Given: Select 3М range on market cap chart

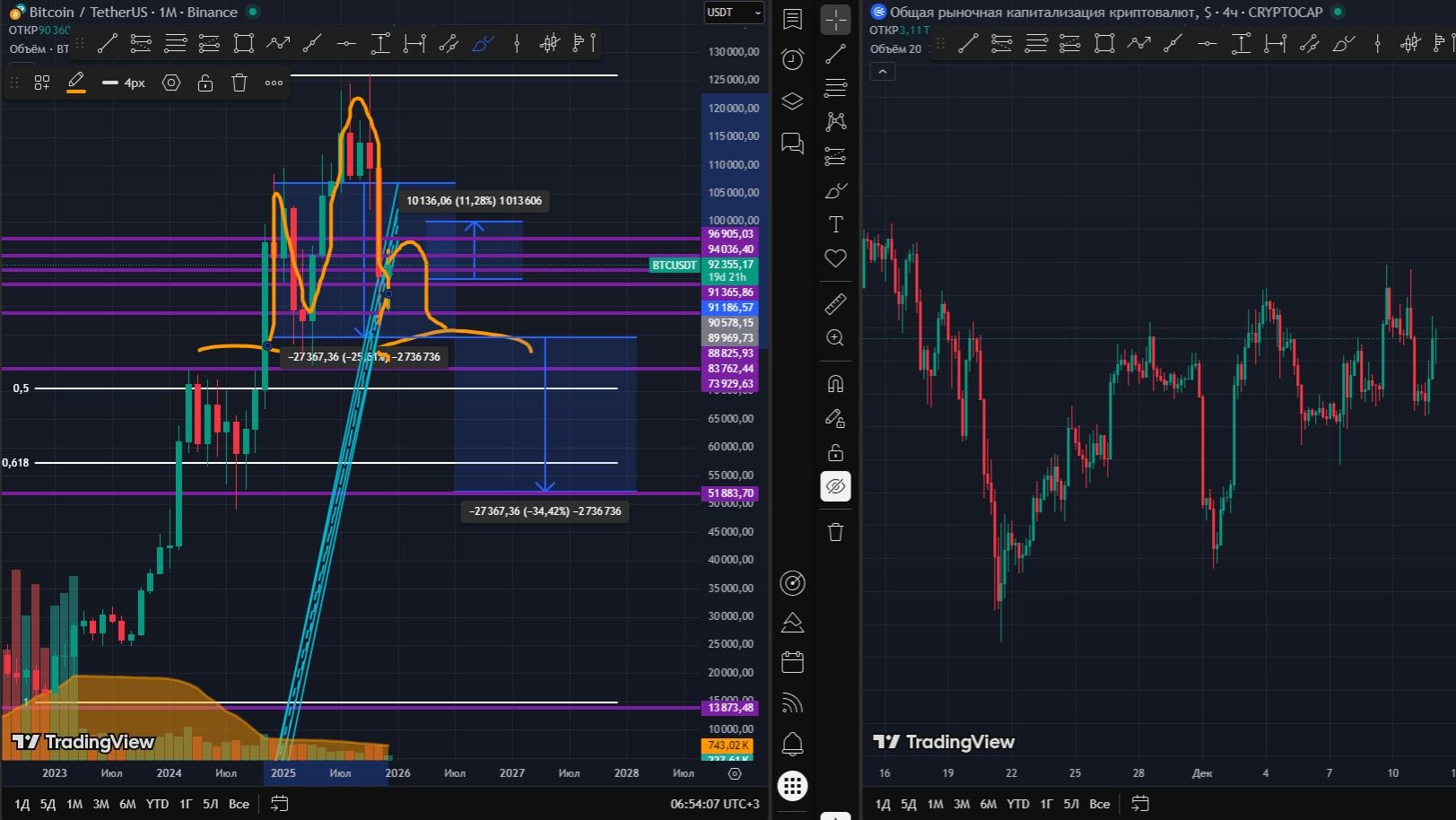Looking at the screenshot, I should [x=962, y=804].
